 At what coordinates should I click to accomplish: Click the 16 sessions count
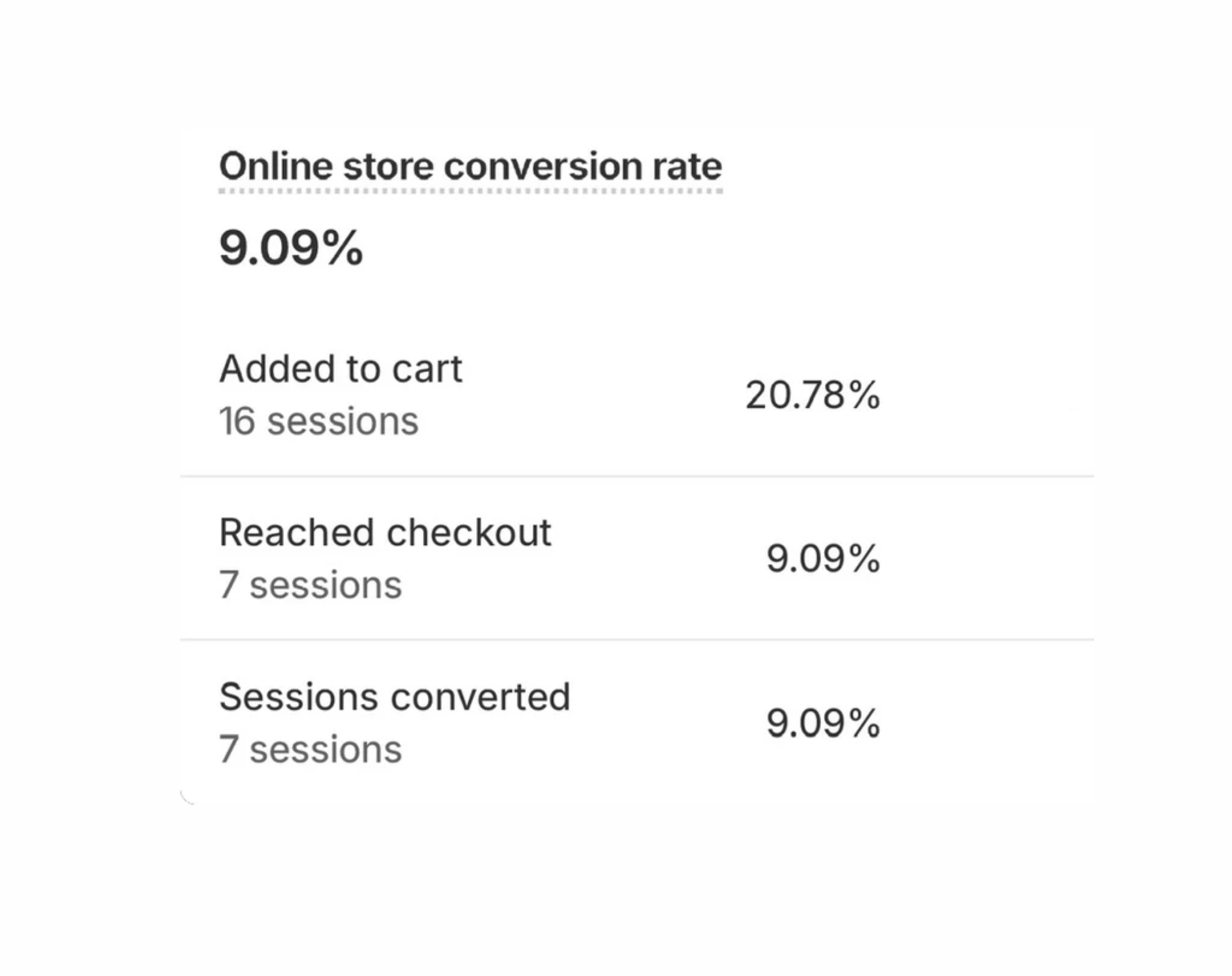click(x=319, y=421)
